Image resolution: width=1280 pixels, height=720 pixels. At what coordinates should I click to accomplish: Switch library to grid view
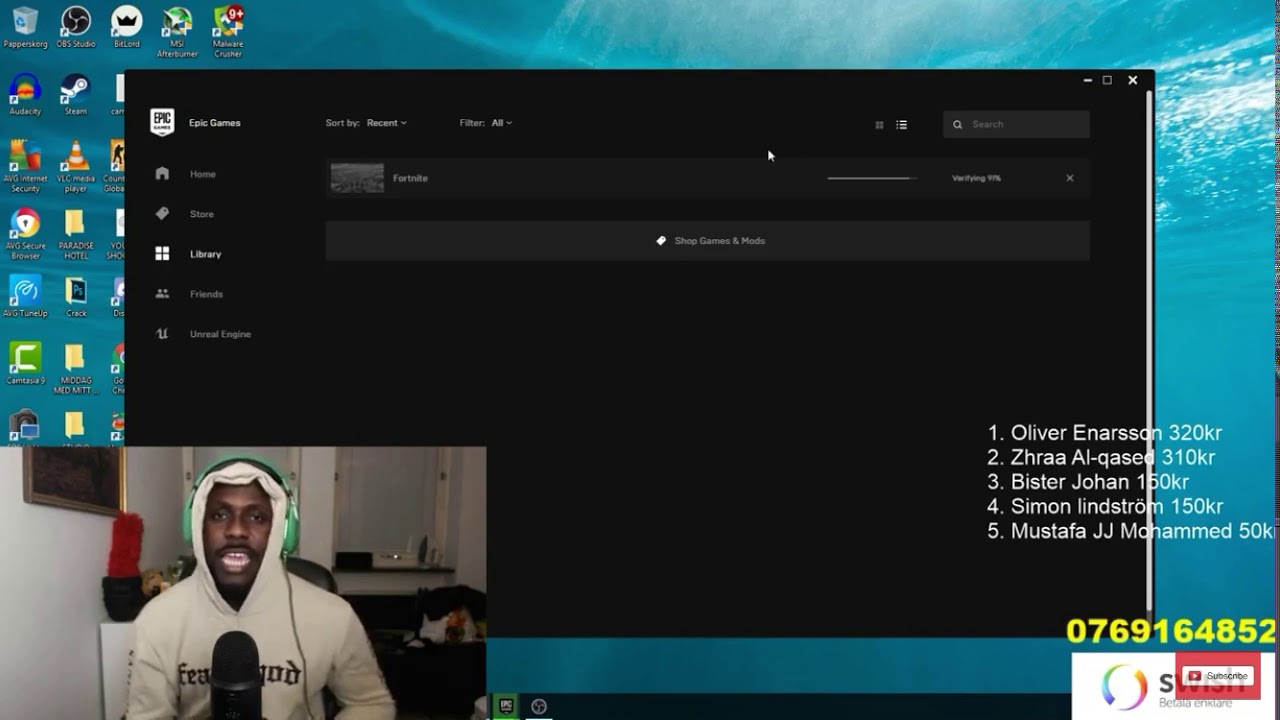pyautogui.click(x=879, y=125)
